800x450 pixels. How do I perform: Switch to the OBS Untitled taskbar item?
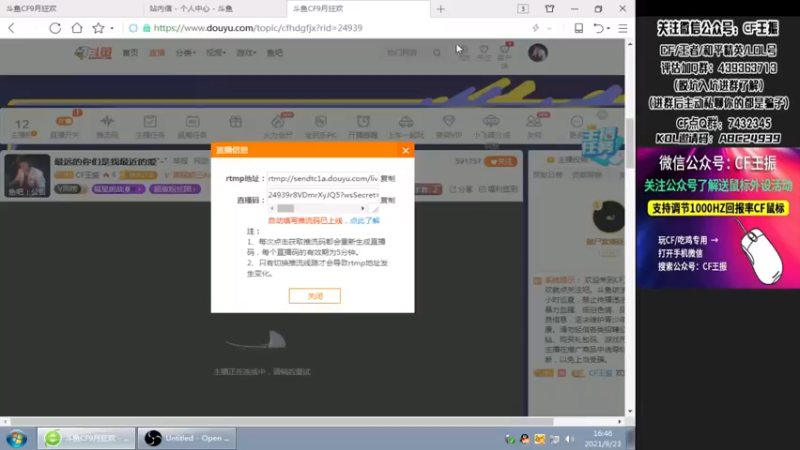[187, 438]
